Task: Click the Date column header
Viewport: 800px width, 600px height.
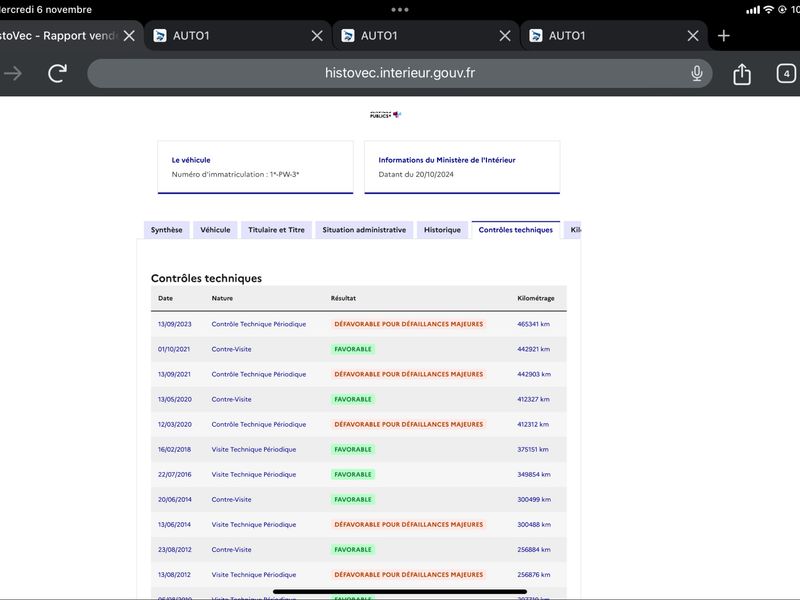Action: click(x=165, y=298)
